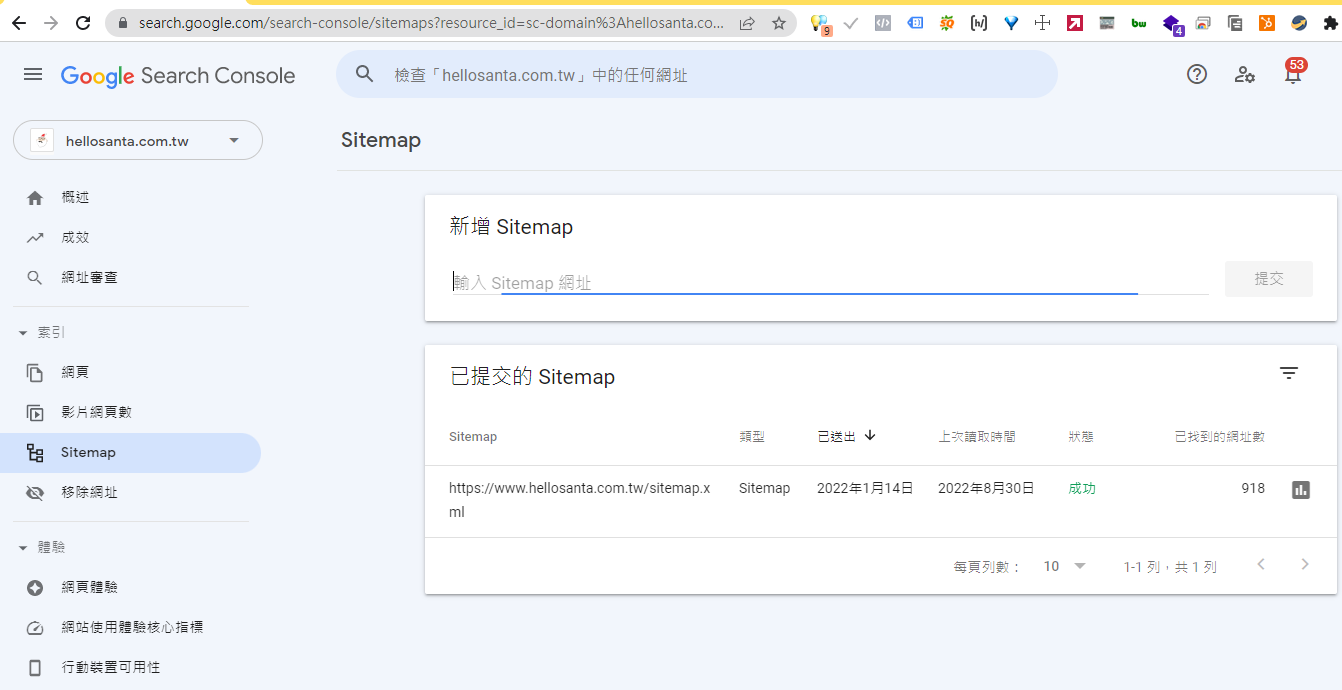Open rows per page dropdown showing 10
The image size is (1342, 690).
coord(1064,566)
